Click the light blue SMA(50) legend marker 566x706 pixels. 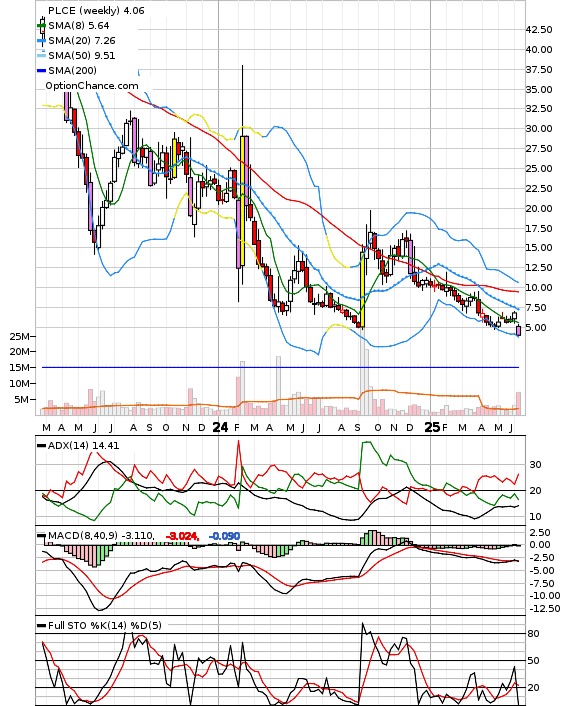click(x=41, y=56)
